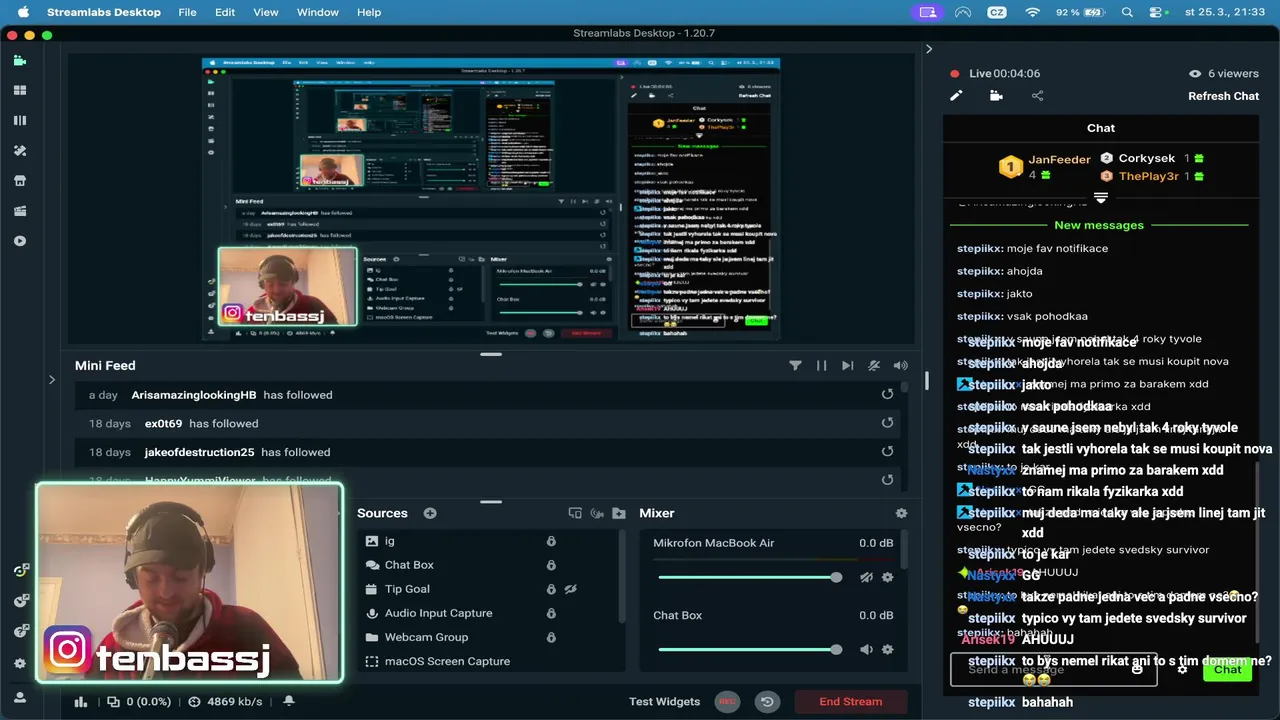Replay the jakeofdestruction25 follow alert

pos(887,452)
